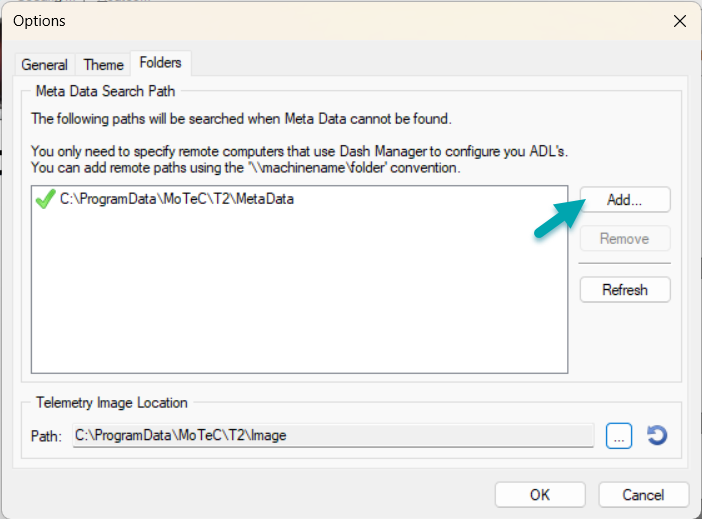Click the Path: label

pos(46,436)
